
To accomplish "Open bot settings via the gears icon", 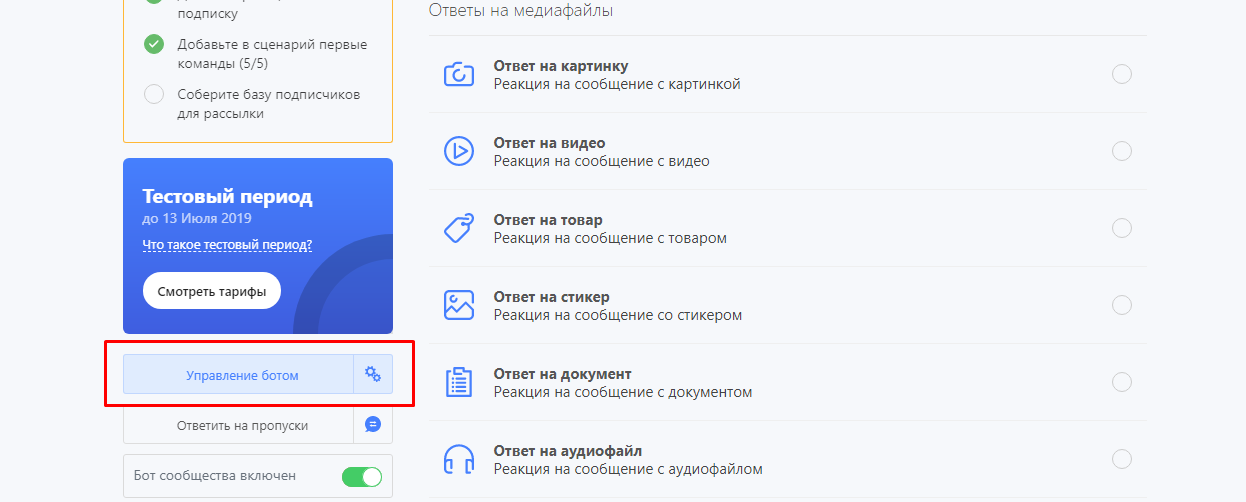I will 373,374.
